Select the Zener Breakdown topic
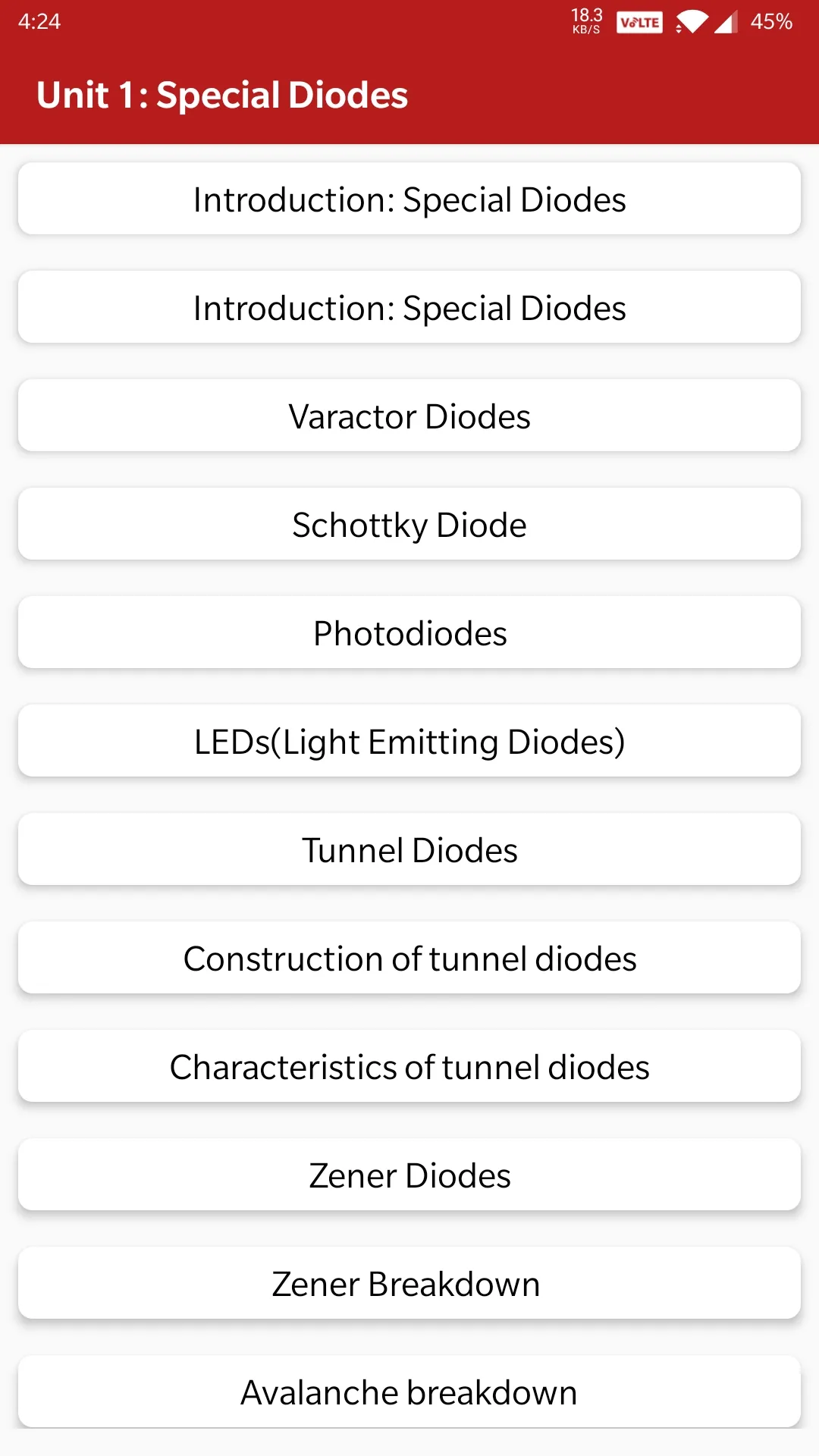 [409, 1283]
